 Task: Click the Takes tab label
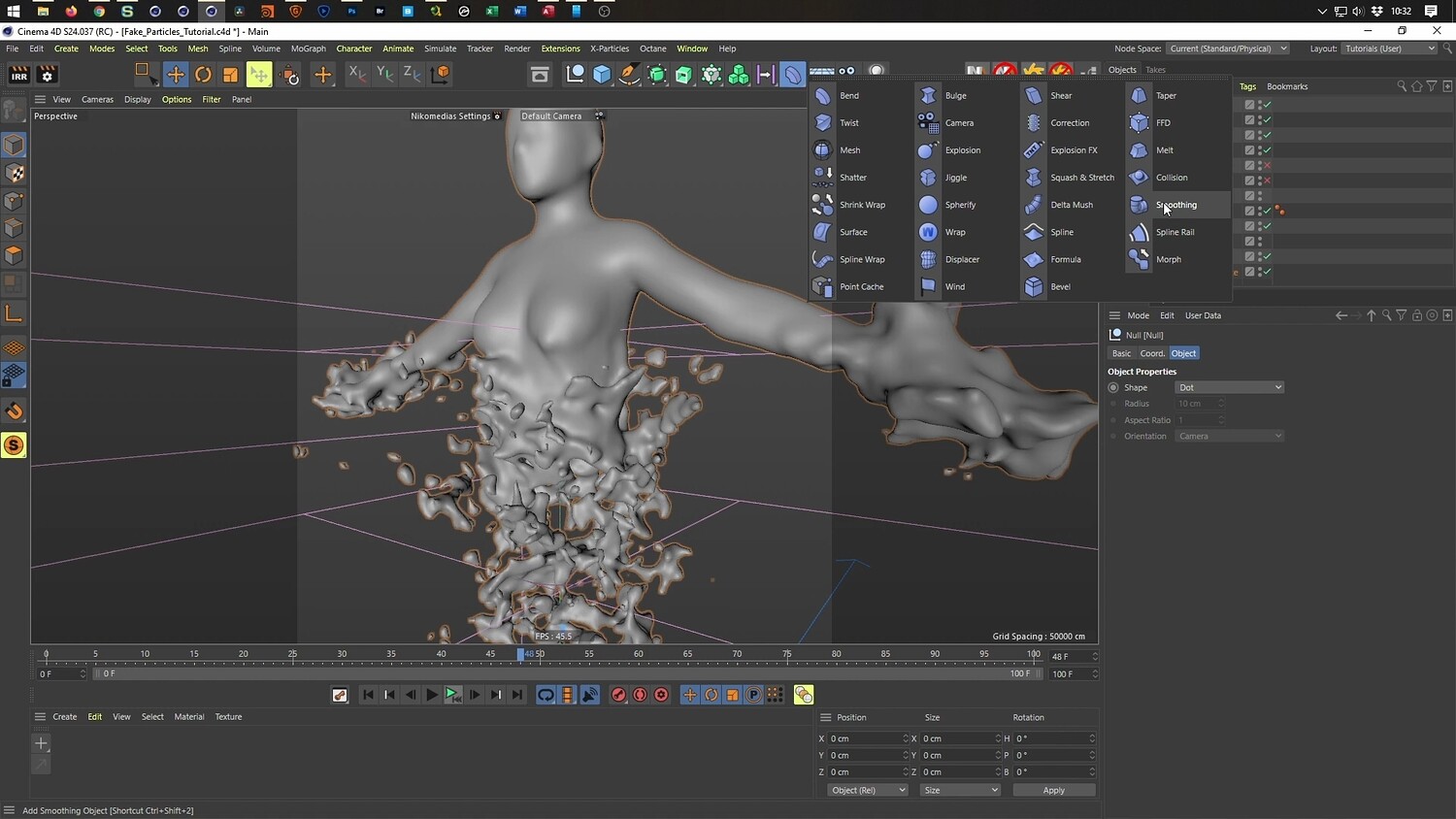tap(1155, 70)
